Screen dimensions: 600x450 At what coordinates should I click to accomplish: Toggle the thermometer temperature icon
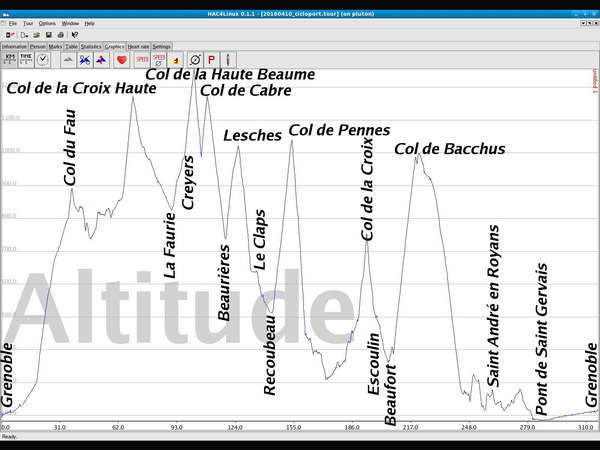pyautogui.click(x=228, y=60)
